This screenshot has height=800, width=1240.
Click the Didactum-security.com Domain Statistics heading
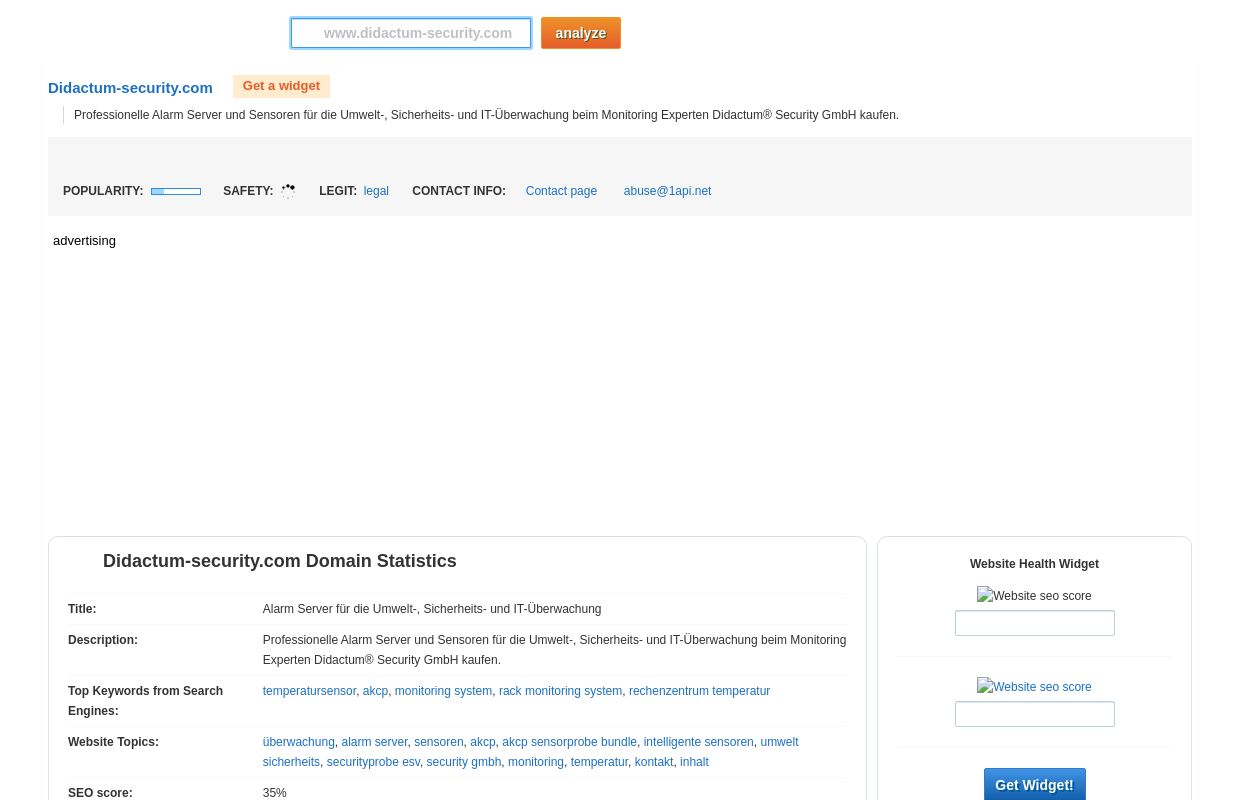(279, 561)
